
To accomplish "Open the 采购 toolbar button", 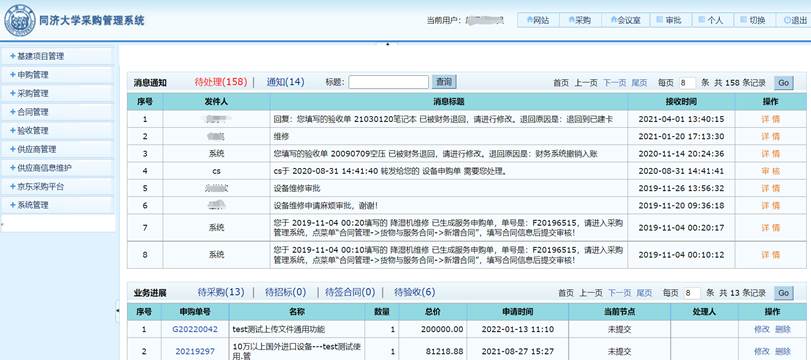I will [x=580, y=20].
